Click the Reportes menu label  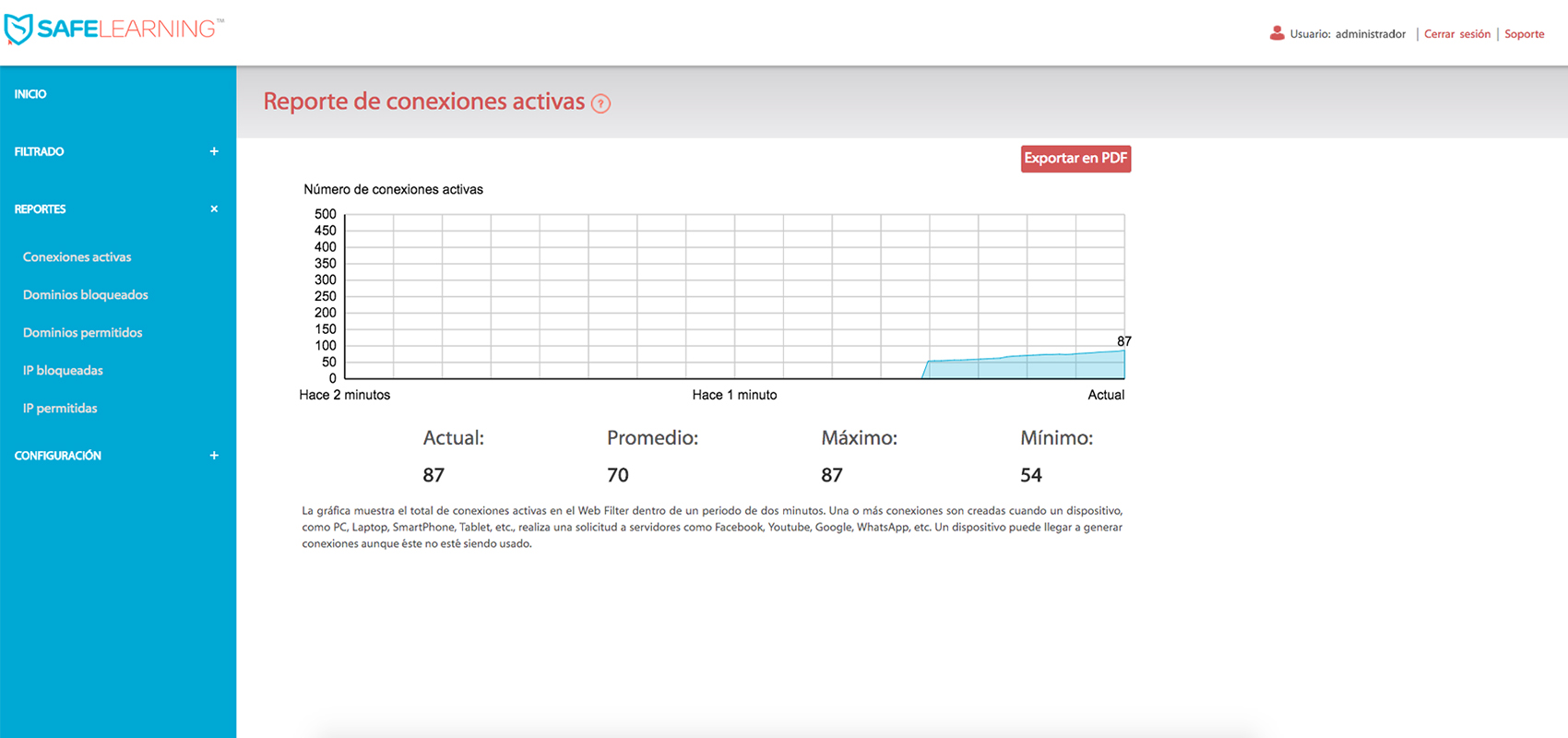[x=41, y=209]
